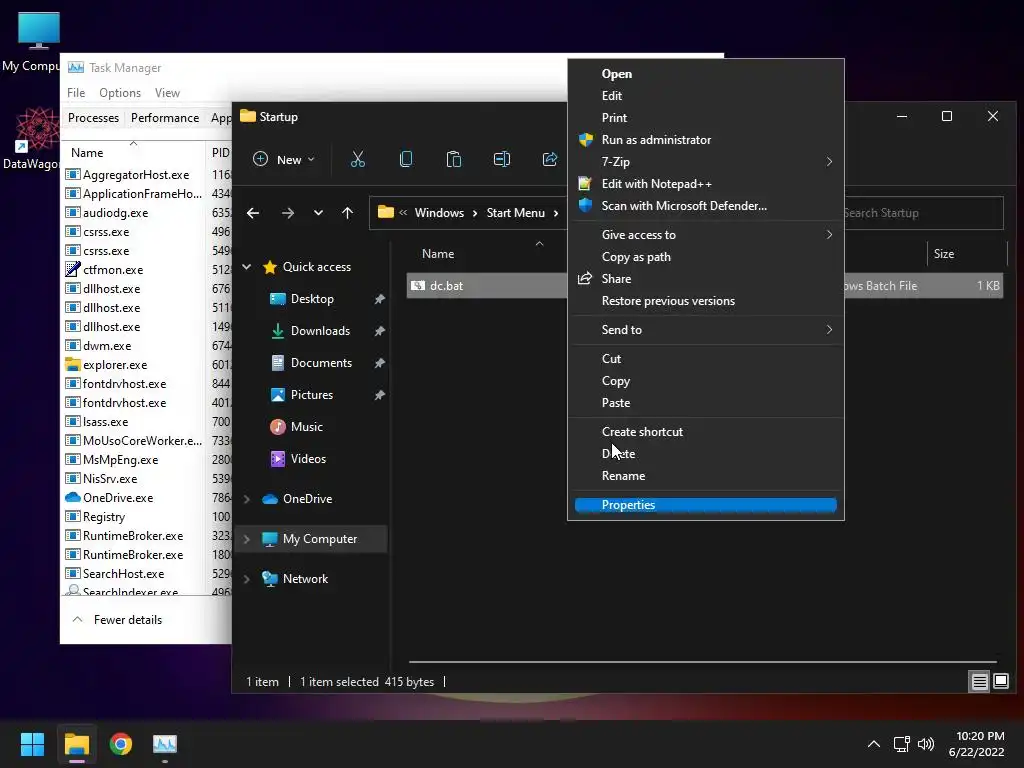Image resolution: width=1024 pixels, height=768 pixels.
Task: Open Task Manager View menu
Action: (167, 93)
